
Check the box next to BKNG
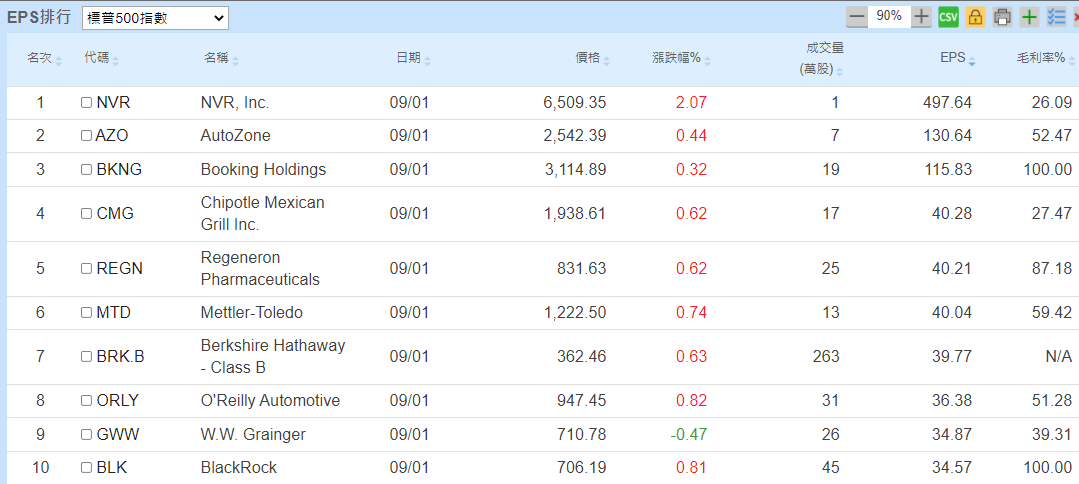pos(86,170)
